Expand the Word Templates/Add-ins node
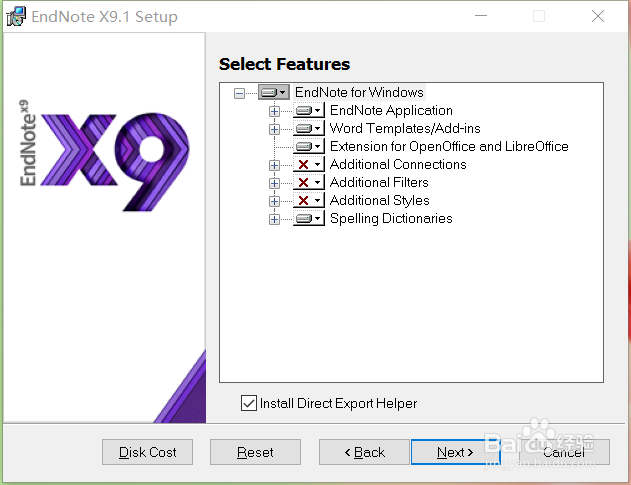Viewport: 631px width, 485px height. (274, 129)
